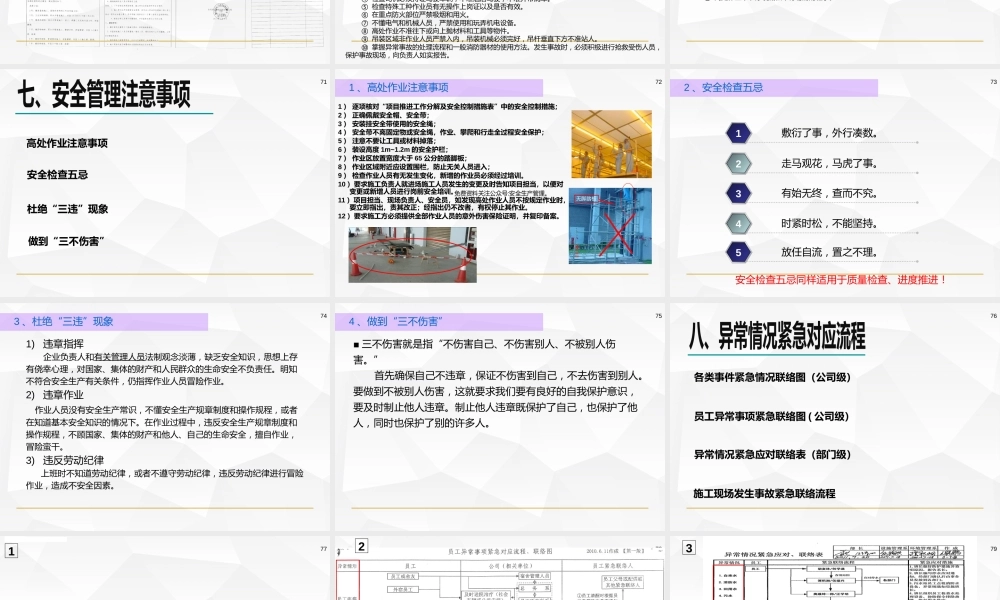
Task: Click the paragraph starting 作业人员没有安全生产常识
Action: [x=162, y=428]
